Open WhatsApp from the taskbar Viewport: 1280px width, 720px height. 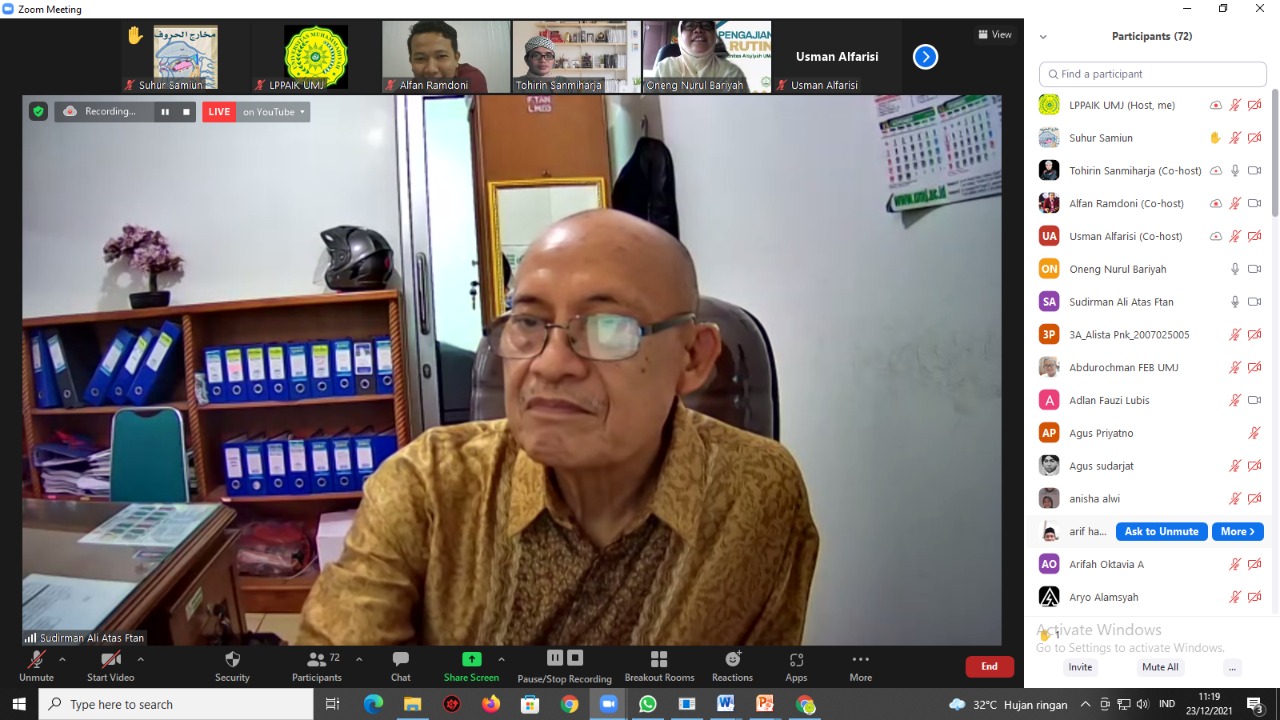tap(647, 704)
